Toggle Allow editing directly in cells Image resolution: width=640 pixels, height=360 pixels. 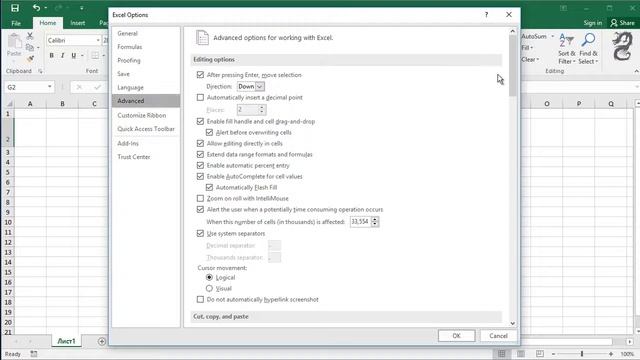200,143
